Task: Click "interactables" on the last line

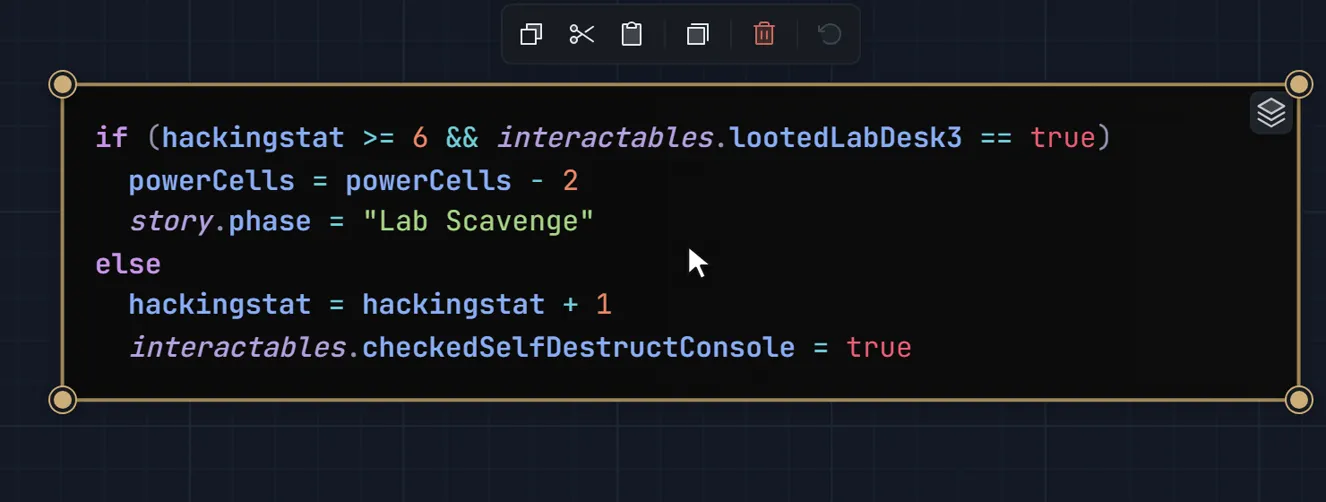Action: (x=237, y=348)
